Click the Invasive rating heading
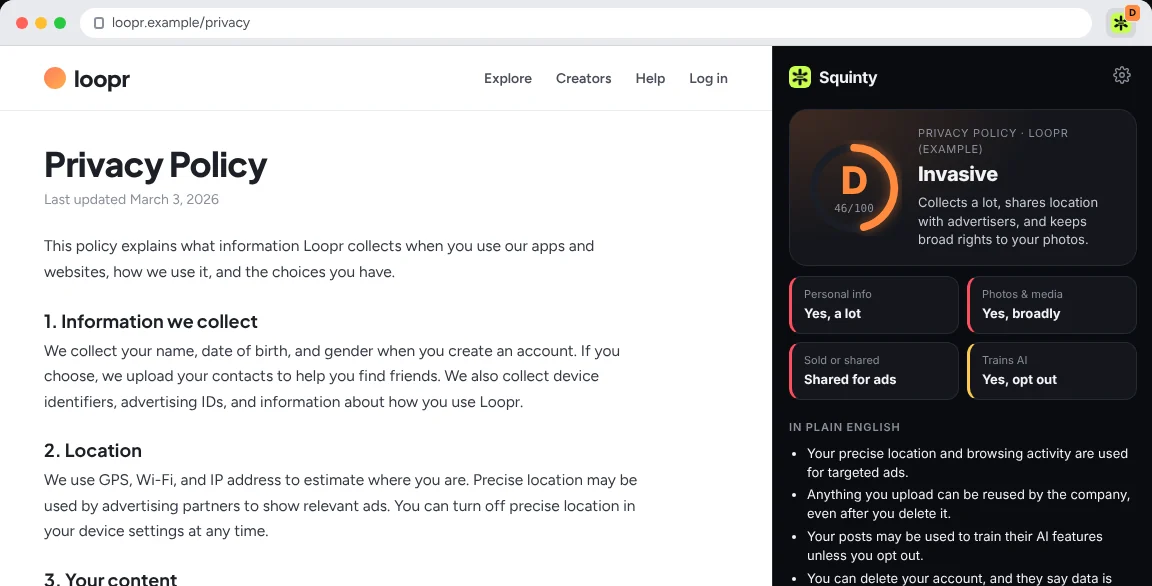1152x586 pixels. 957,174
